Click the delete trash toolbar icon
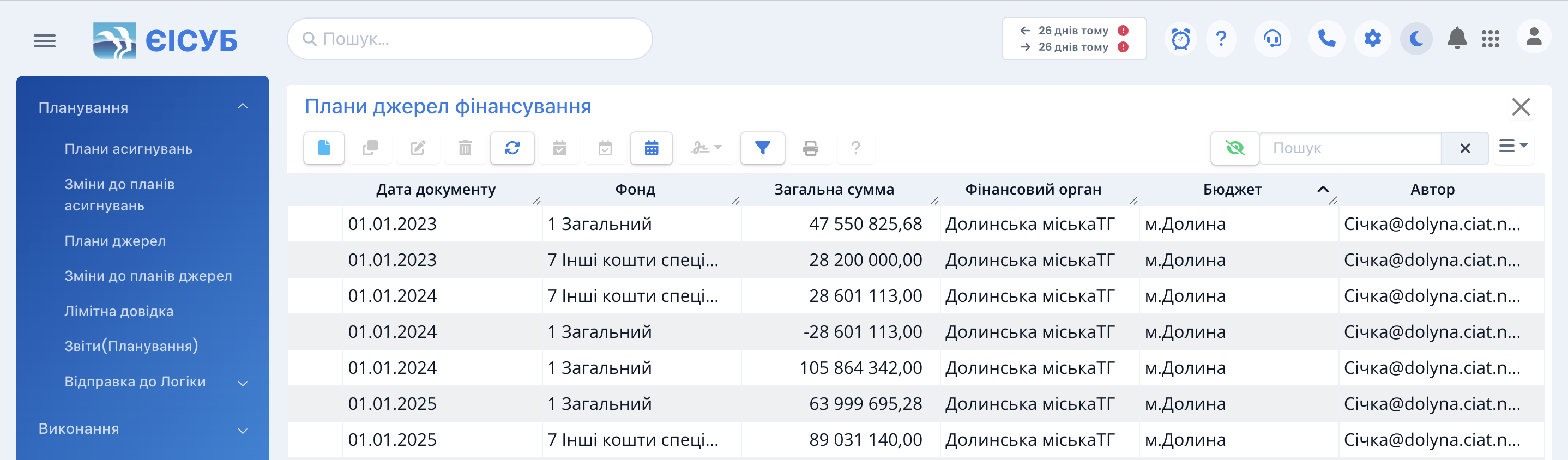 point(465,148)
